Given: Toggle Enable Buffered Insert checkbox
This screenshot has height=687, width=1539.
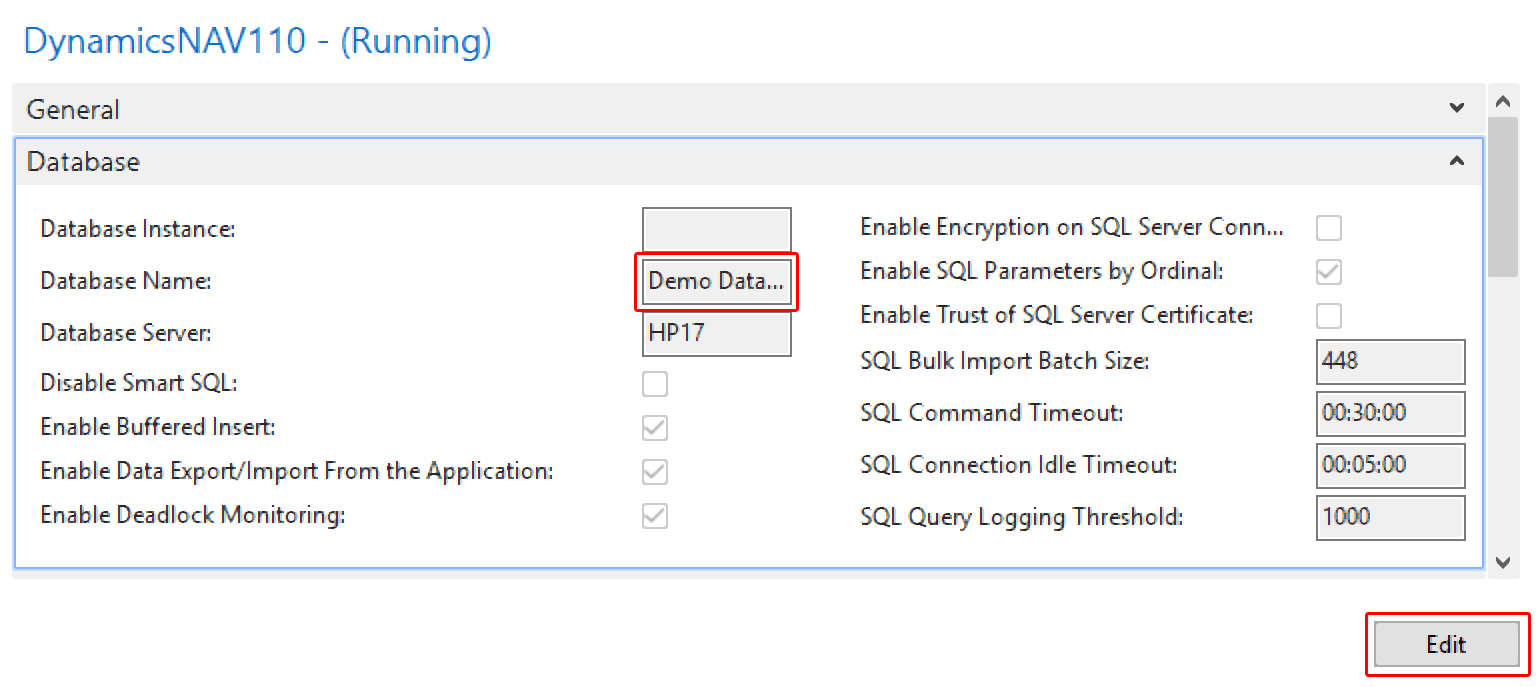Looking at the screenshot, I should pos(655,428).
